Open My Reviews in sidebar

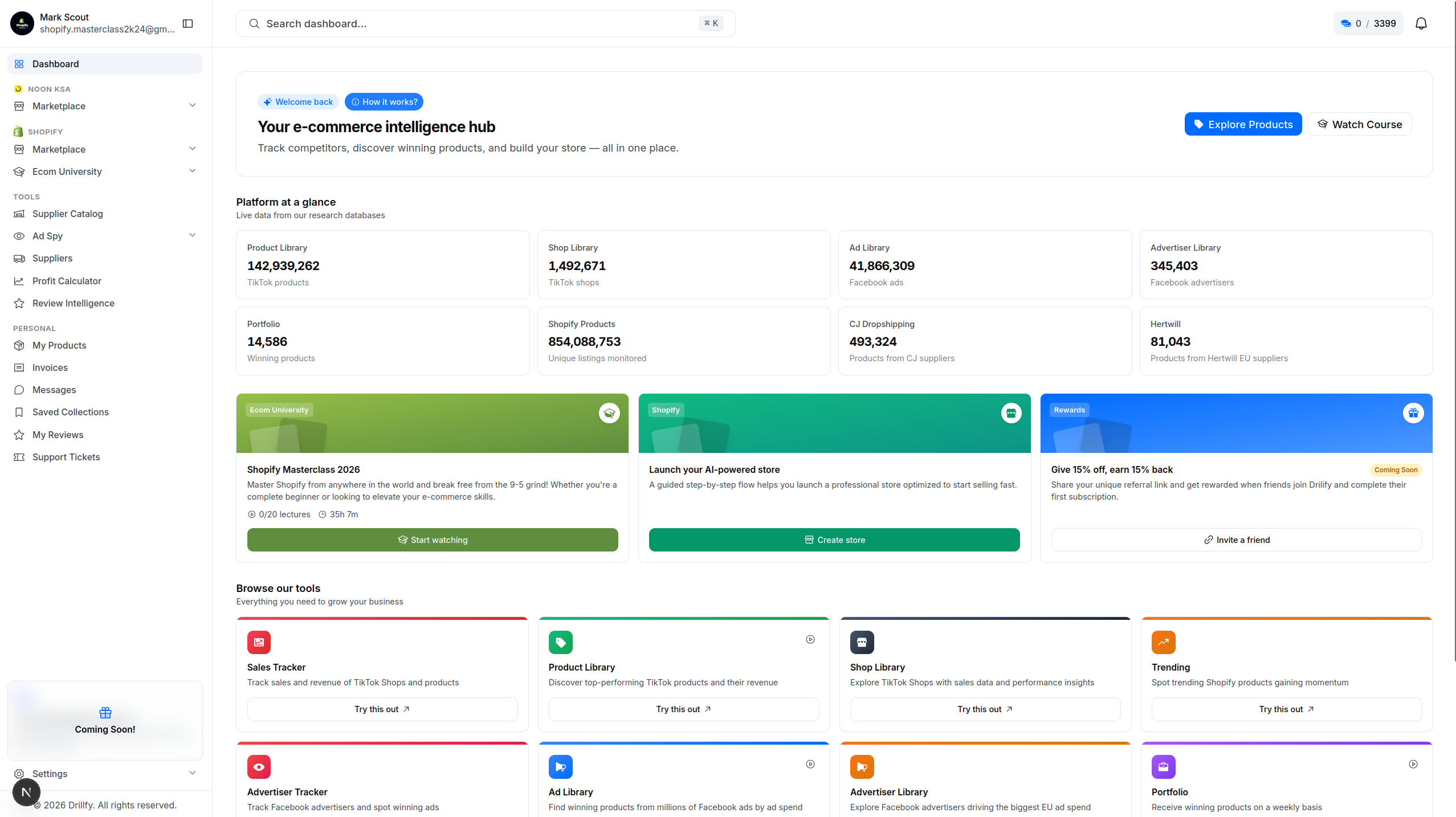coord(105,435)
